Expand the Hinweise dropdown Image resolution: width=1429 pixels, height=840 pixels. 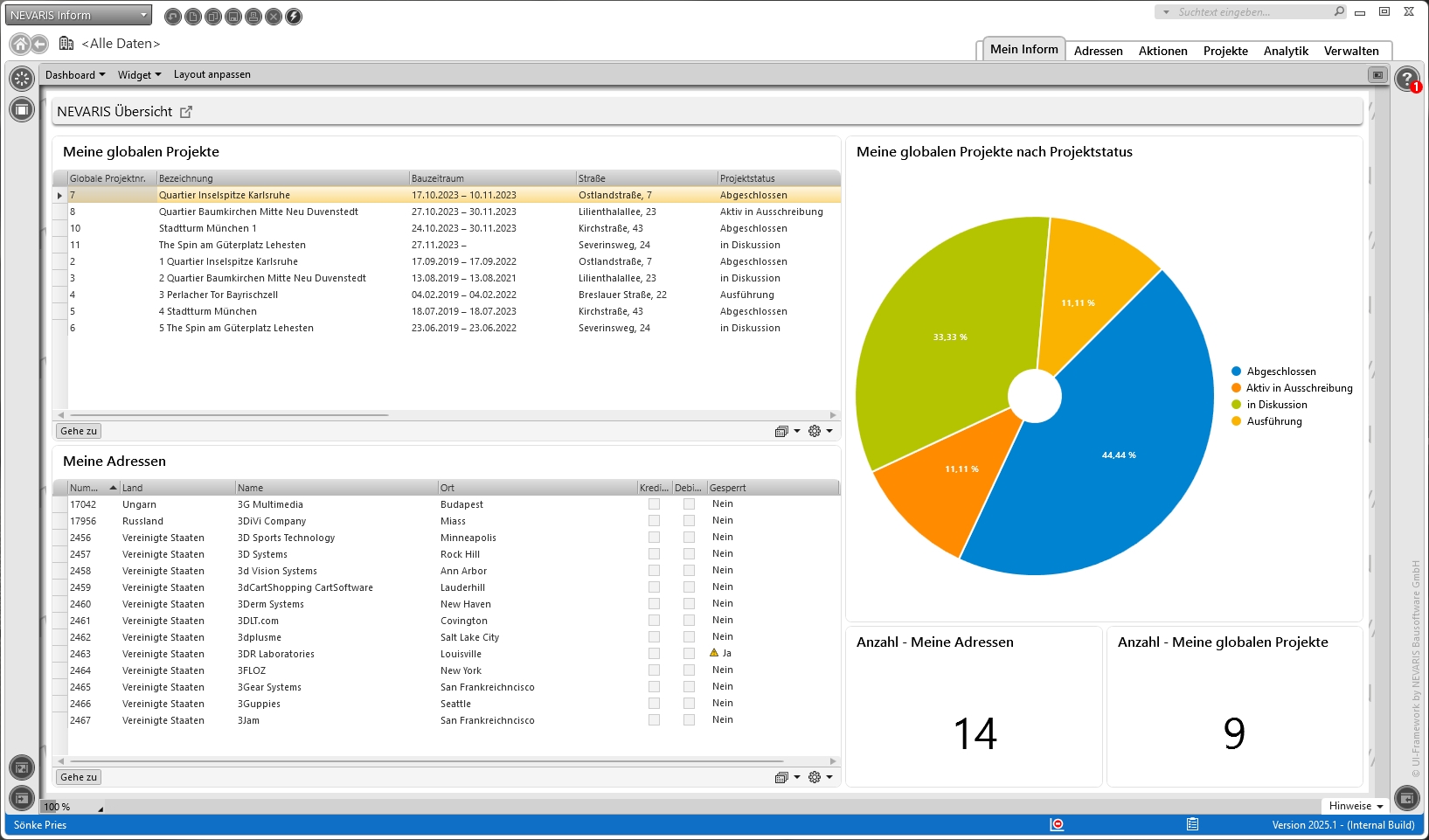[x=1356, y=806]
